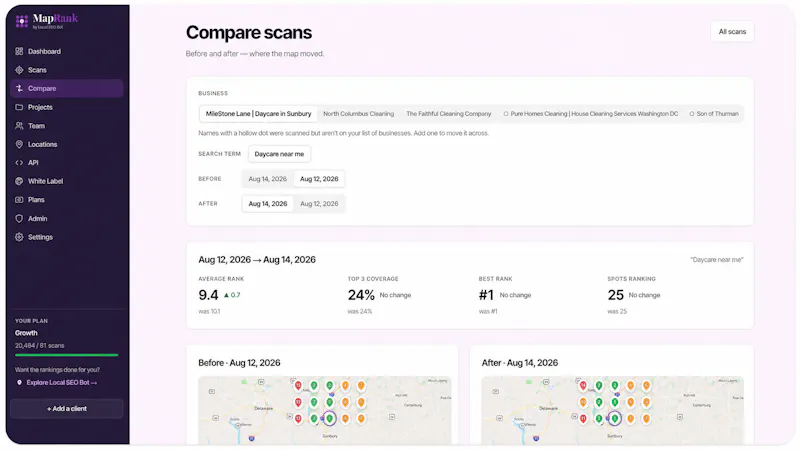Viewport: 800px width, 450px height.
Task: Set Before date to Aug 14, 2026
Action: 267,179
